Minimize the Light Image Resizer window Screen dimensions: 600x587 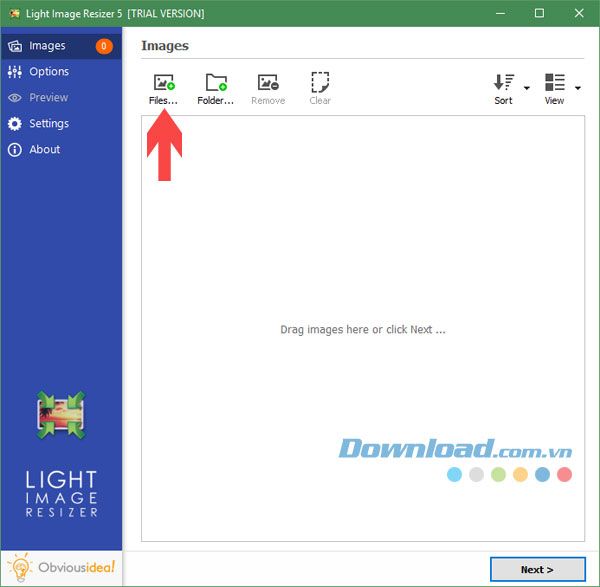(x=500, y=13)
